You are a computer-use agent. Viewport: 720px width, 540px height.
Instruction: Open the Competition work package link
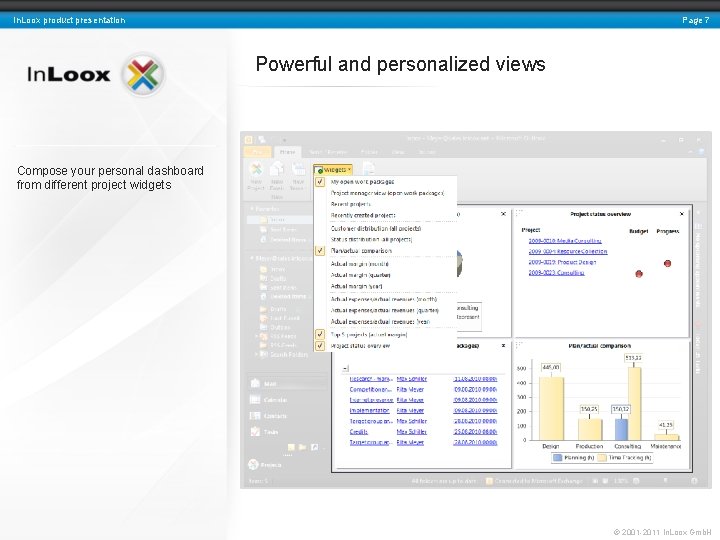(371, 389)
